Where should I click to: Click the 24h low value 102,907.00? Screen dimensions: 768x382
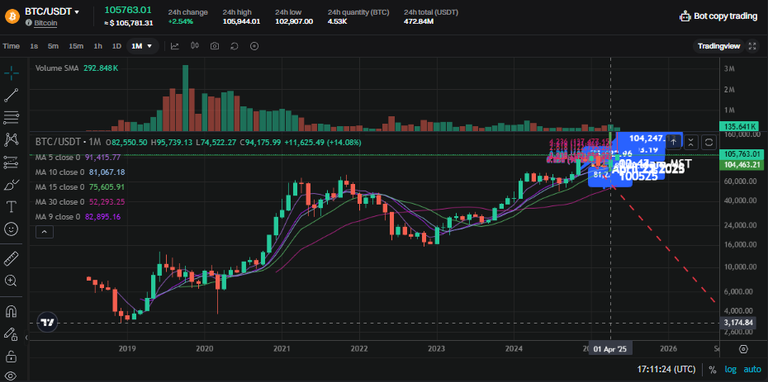(x=294, y=22)
